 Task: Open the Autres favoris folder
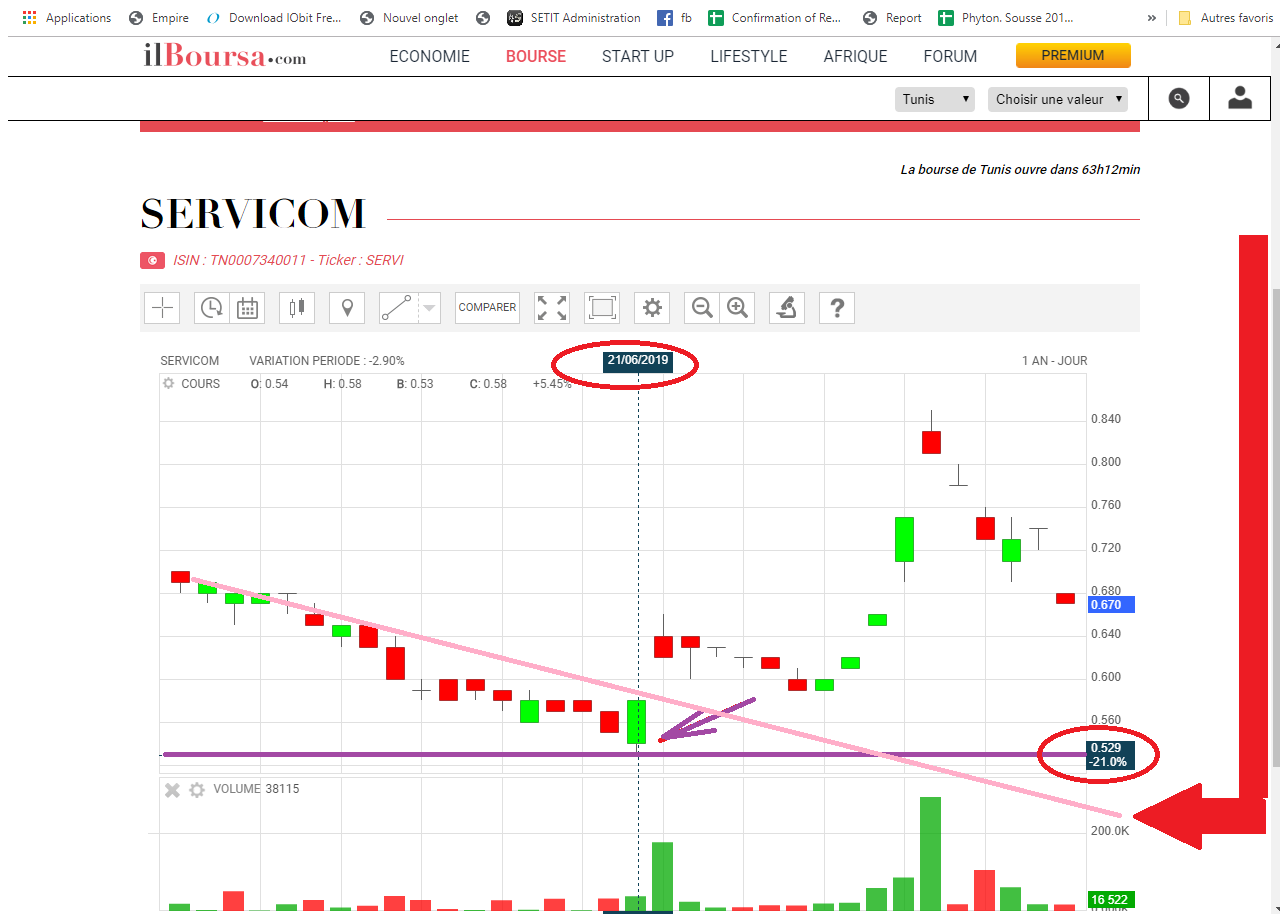1226,18
